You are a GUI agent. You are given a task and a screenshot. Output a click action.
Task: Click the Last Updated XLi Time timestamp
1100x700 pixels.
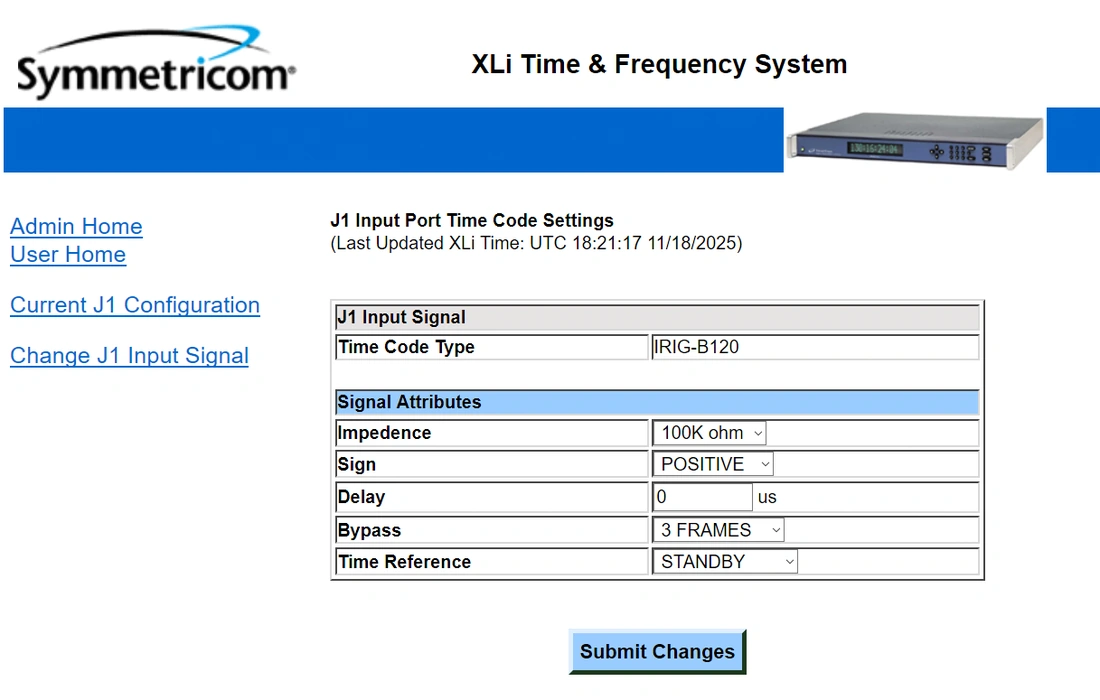pyautogui.click(x=536, y=243)
